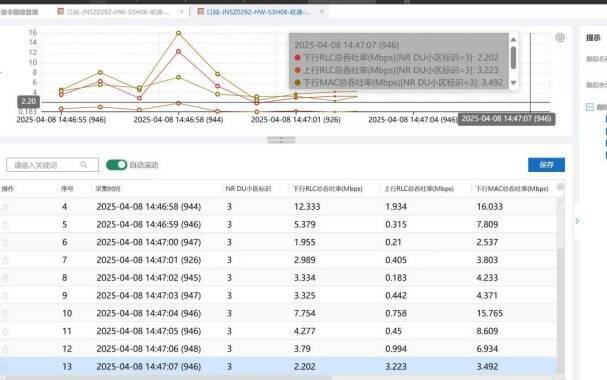The image size is (607, 380).
Task: Click the operation icon in row 9
Action: (5, 296)
